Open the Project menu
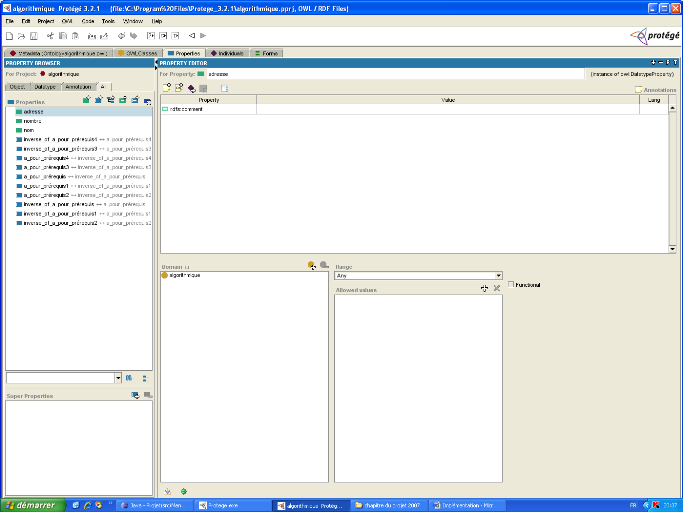683x512 pixels. pos(45,20)
